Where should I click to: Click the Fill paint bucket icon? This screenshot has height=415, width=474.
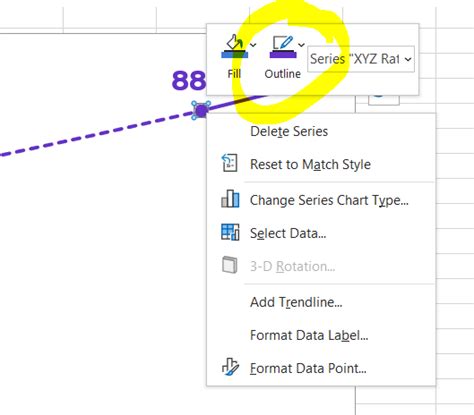[234, 47]
